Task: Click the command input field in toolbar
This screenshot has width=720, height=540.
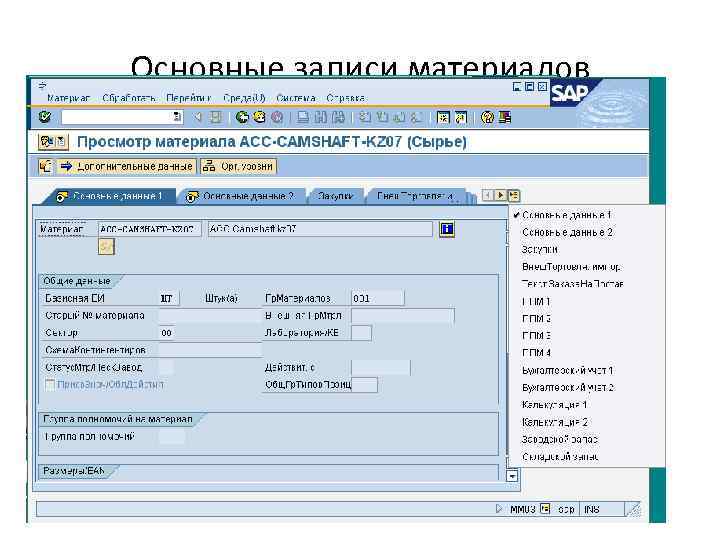Action: [117, 117]
